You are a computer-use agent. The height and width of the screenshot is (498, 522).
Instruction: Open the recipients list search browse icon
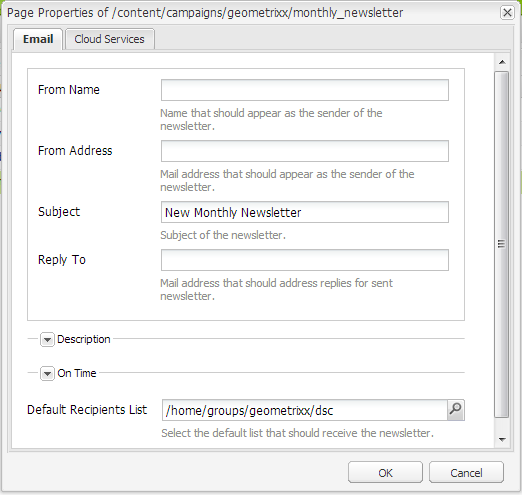pos(455,410)
